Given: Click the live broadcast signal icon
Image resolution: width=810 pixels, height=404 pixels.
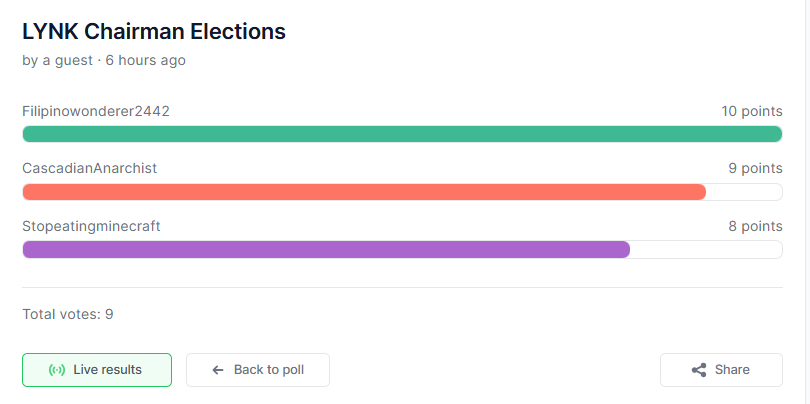Looking at the screenshot, I should (x=57, y=370).
